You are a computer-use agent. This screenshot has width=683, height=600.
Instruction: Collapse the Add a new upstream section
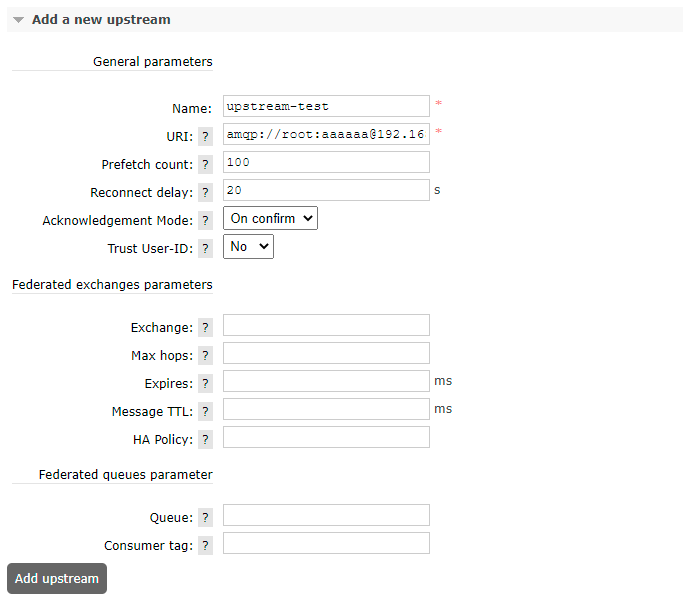(x=101, y=20)
